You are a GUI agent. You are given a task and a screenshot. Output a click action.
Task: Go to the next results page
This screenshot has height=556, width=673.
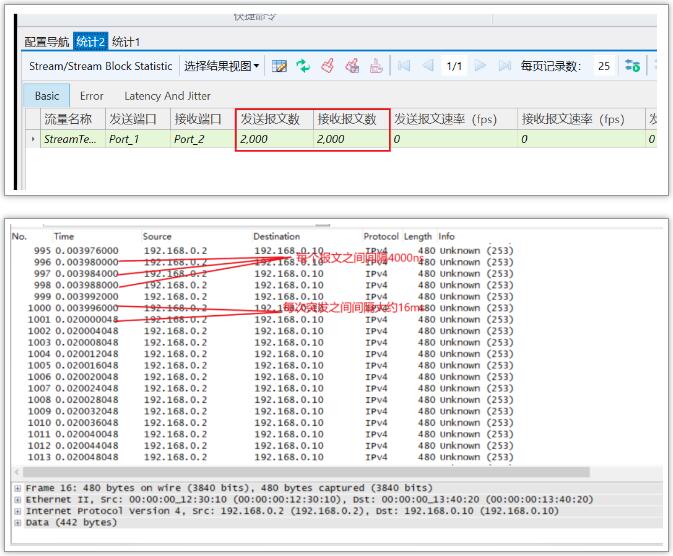pyautogui.click(x=480, y=66)
